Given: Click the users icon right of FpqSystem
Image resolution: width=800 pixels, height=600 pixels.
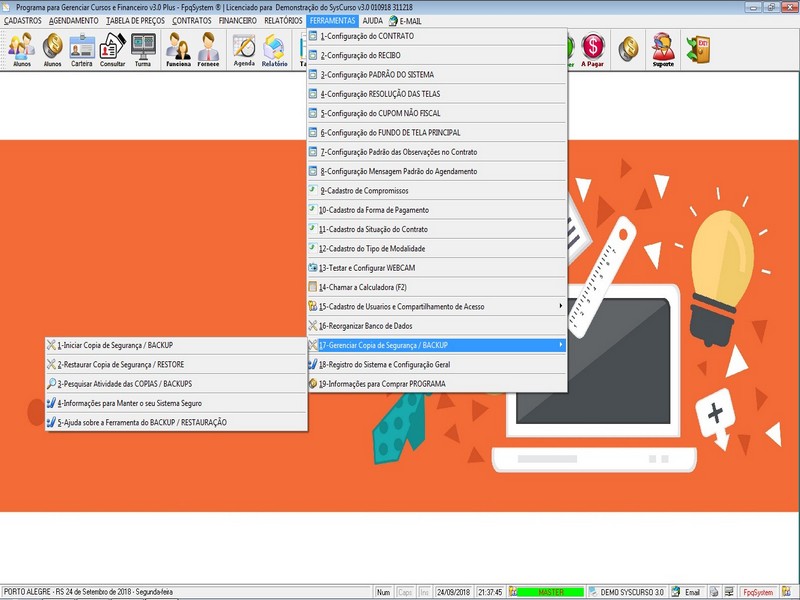Looking at the screenshot, I should point(787,592).
